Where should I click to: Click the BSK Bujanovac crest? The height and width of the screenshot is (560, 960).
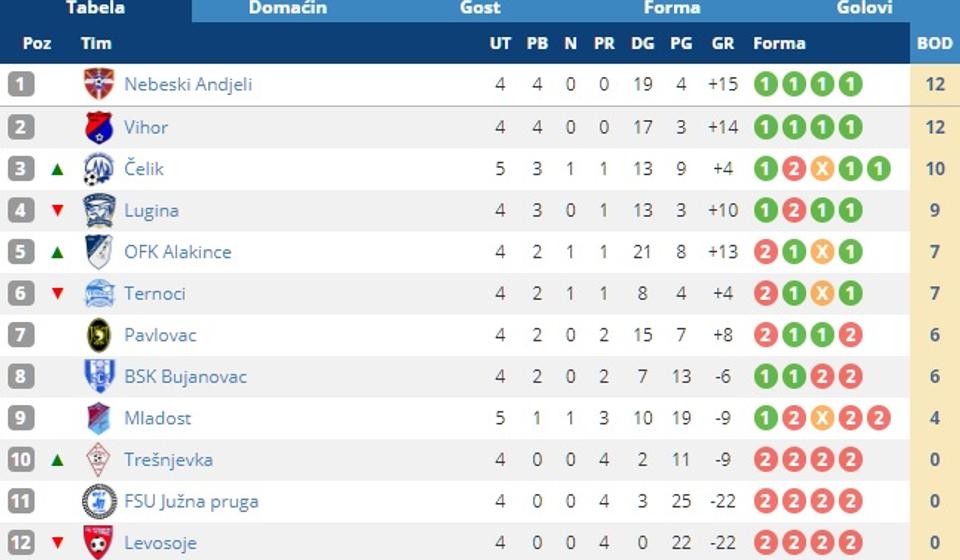(x=99, y=377)
